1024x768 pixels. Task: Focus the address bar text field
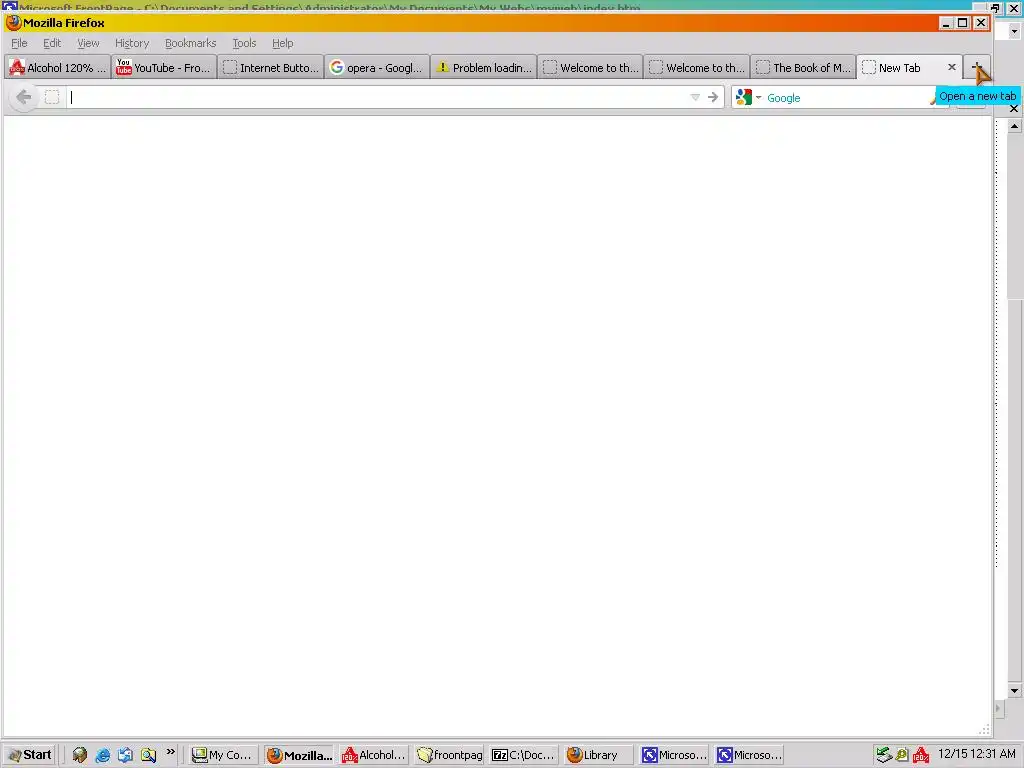point(377,97)
